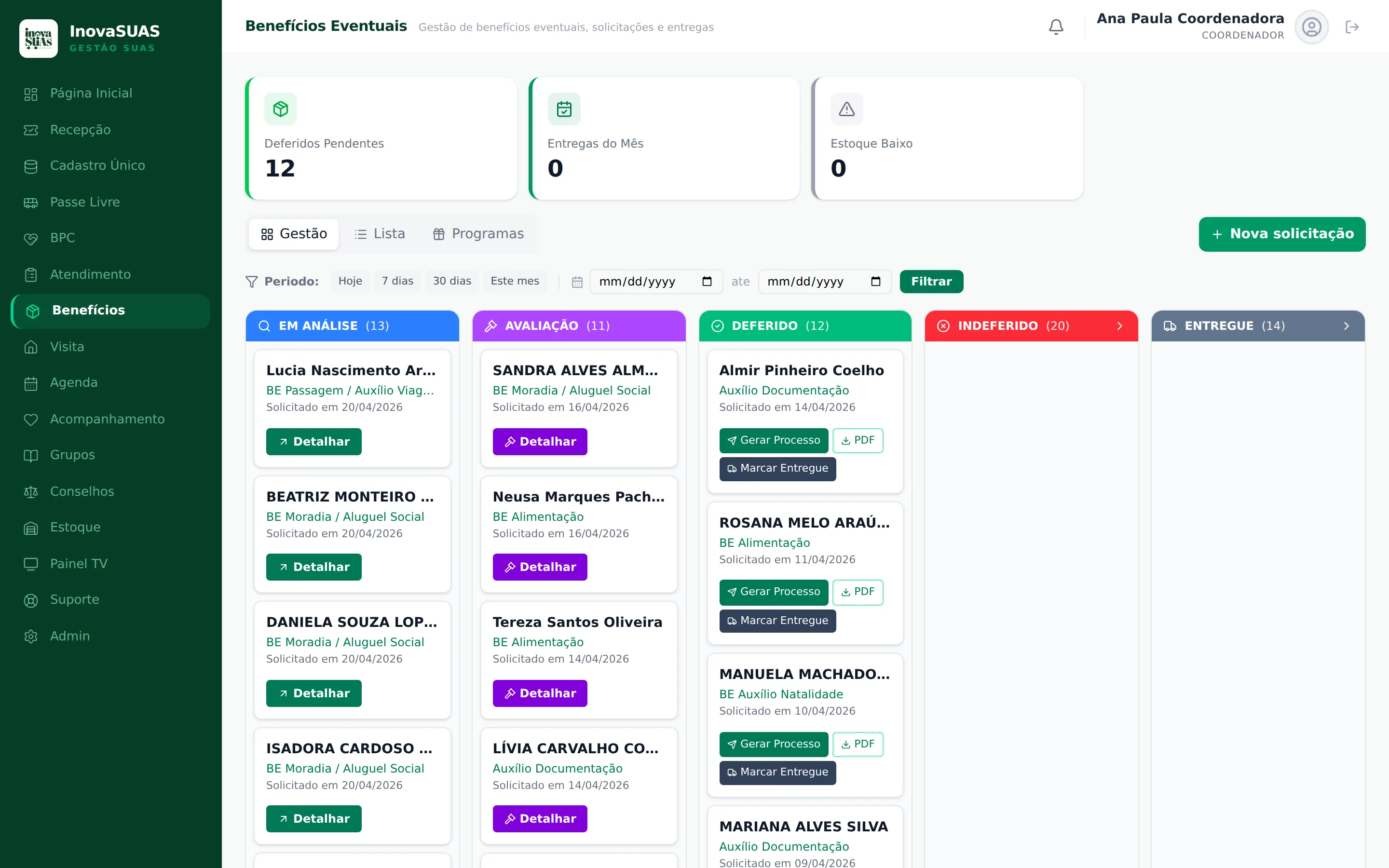Open Grupos in the sidebar
This screenshot has width=1389, height=868.
[110, 455]
